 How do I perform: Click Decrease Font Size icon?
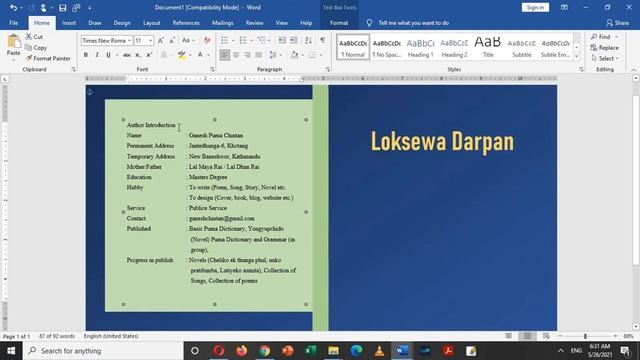point(172,40)
